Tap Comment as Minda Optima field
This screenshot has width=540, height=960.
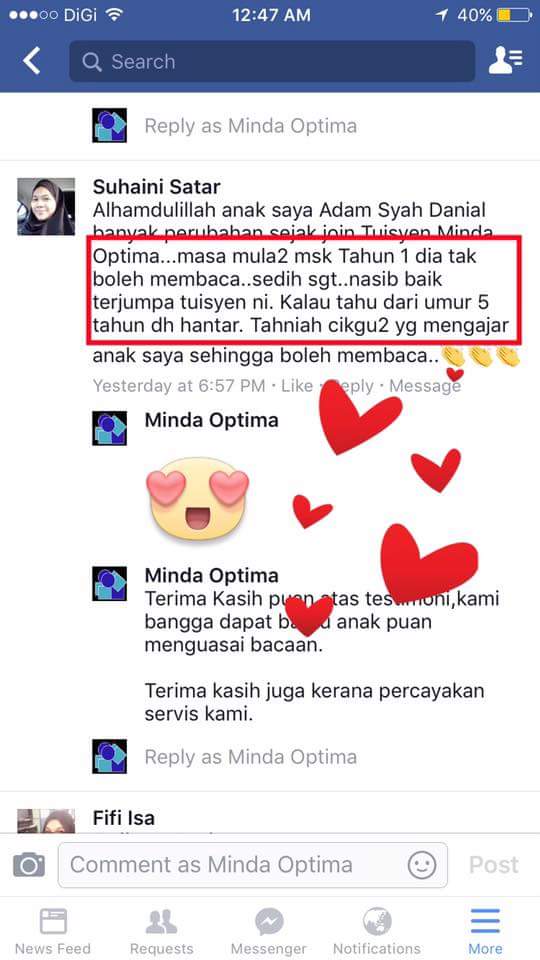pos(252,864)
